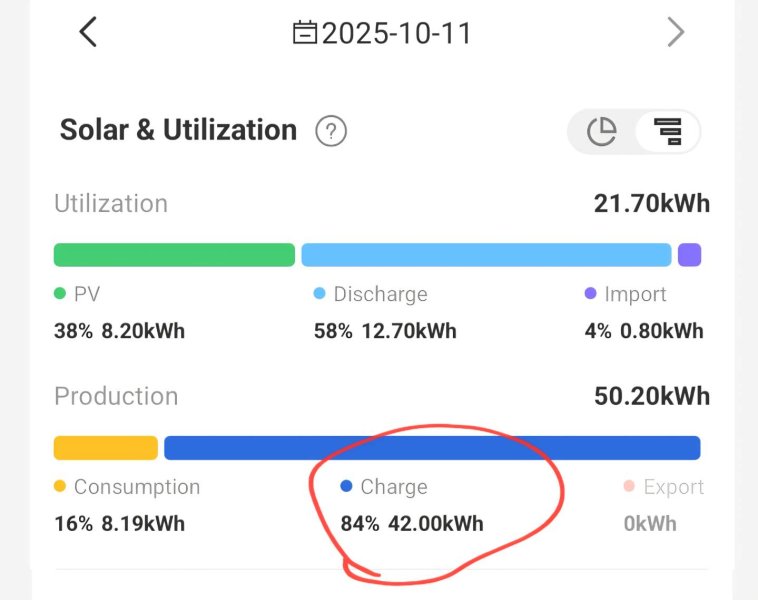Toggle the Discharge legend item
This screenshot has height=600, width=758.
point(370,294)
